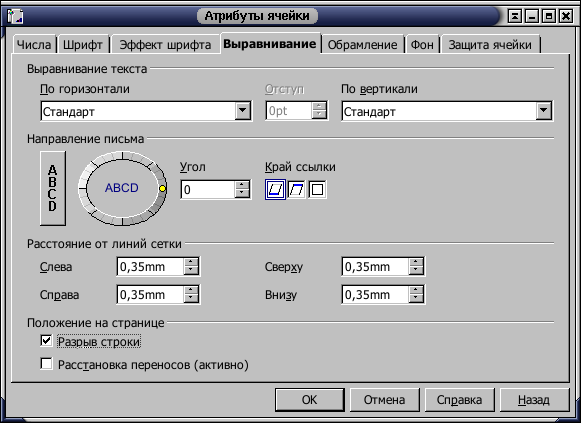Choose text extension from upper cell border
The width and height of the screenshot is (581, 423).
tap(296, 190)
